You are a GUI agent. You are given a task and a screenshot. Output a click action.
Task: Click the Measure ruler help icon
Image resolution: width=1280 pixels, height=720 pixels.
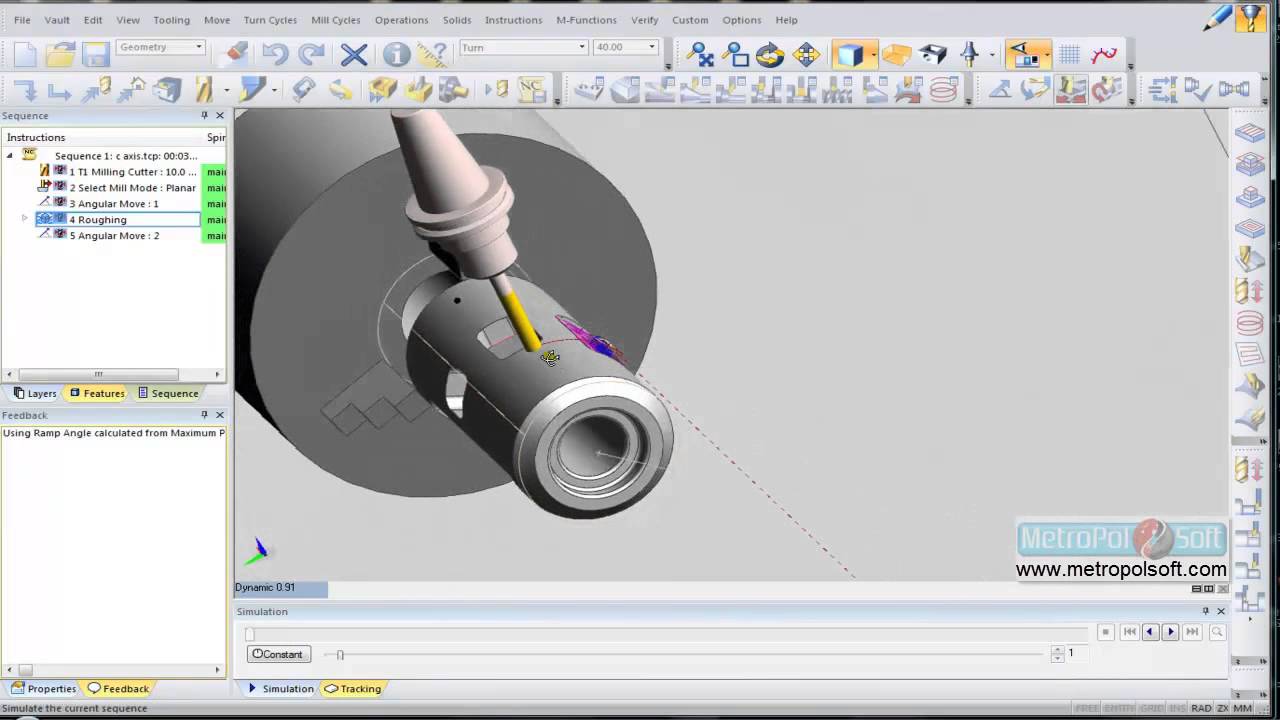432,54
